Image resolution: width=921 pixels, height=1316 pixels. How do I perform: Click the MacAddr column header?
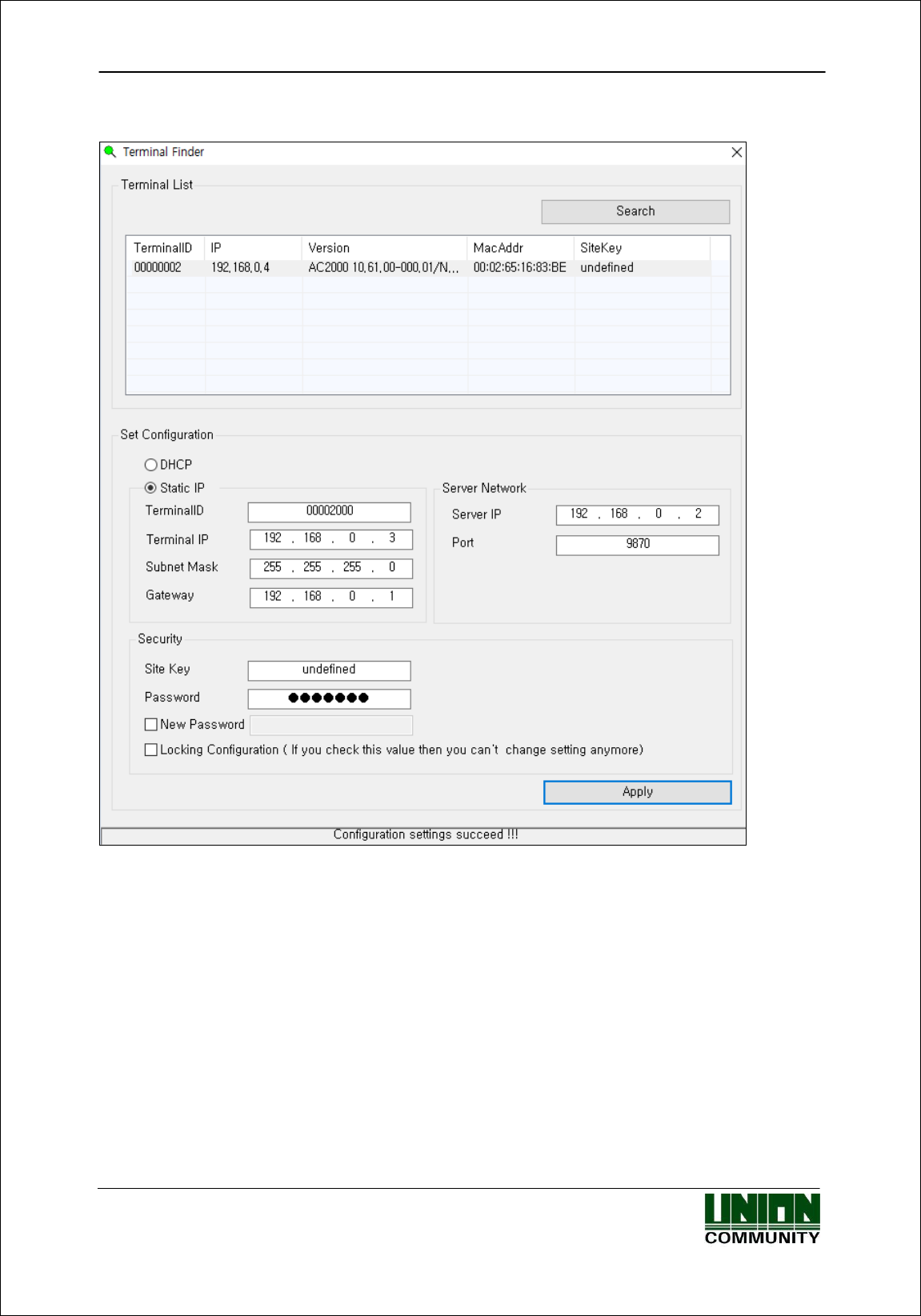point(520,248)
